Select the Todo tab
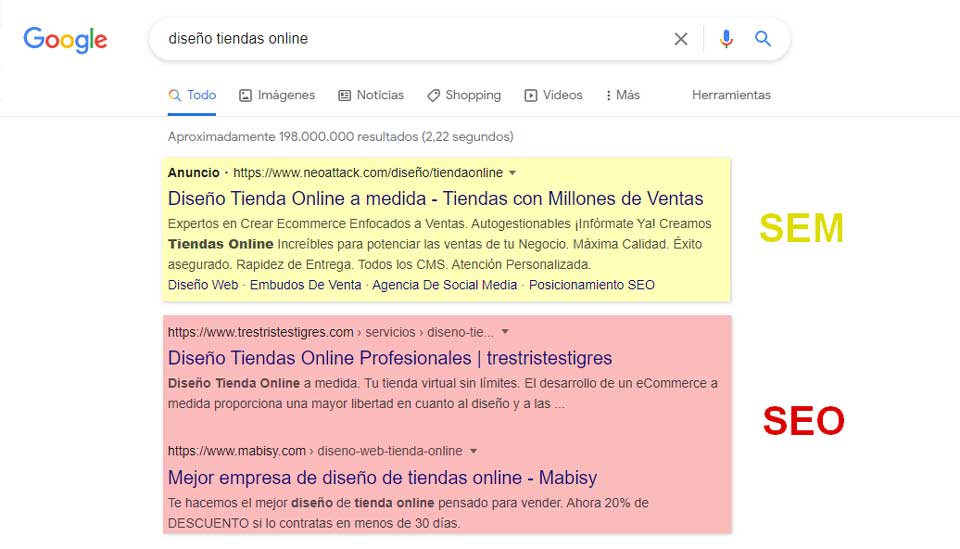960x549 pixels. click(192, 95)
